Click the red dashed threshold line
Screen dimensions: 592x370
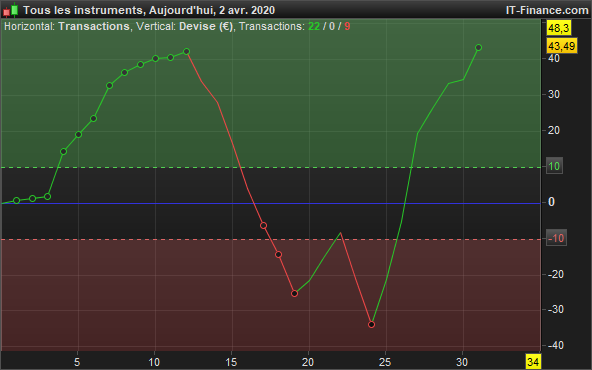[270, 239]
